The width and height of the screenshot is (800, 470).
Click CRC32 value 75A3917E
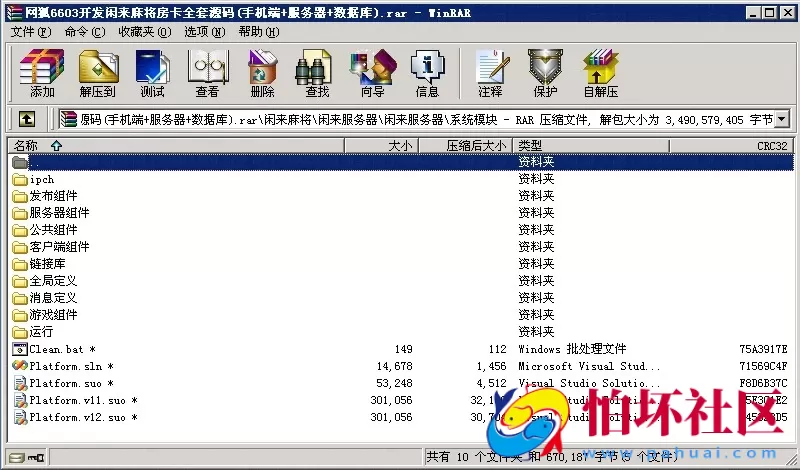[x=763, y=349]
